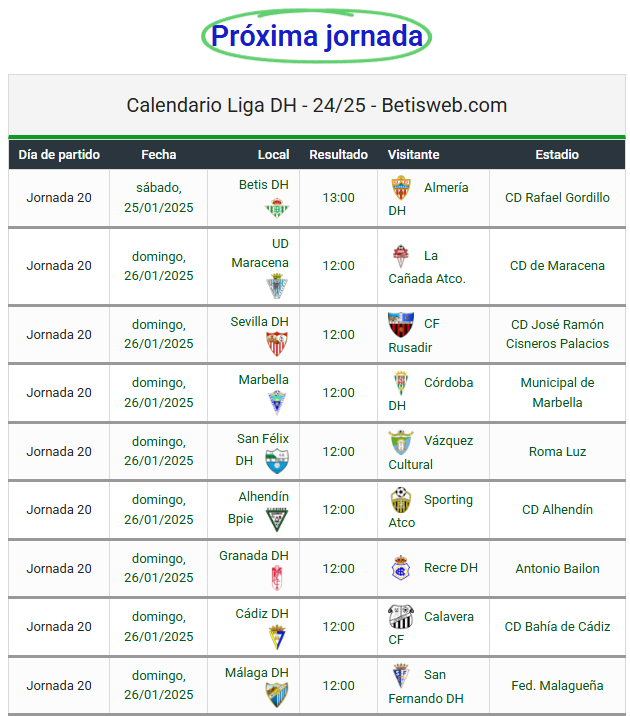630x716 pixels.
Task: Select the Sevilla DH crest icon
Action: click(x=277, y=343)
